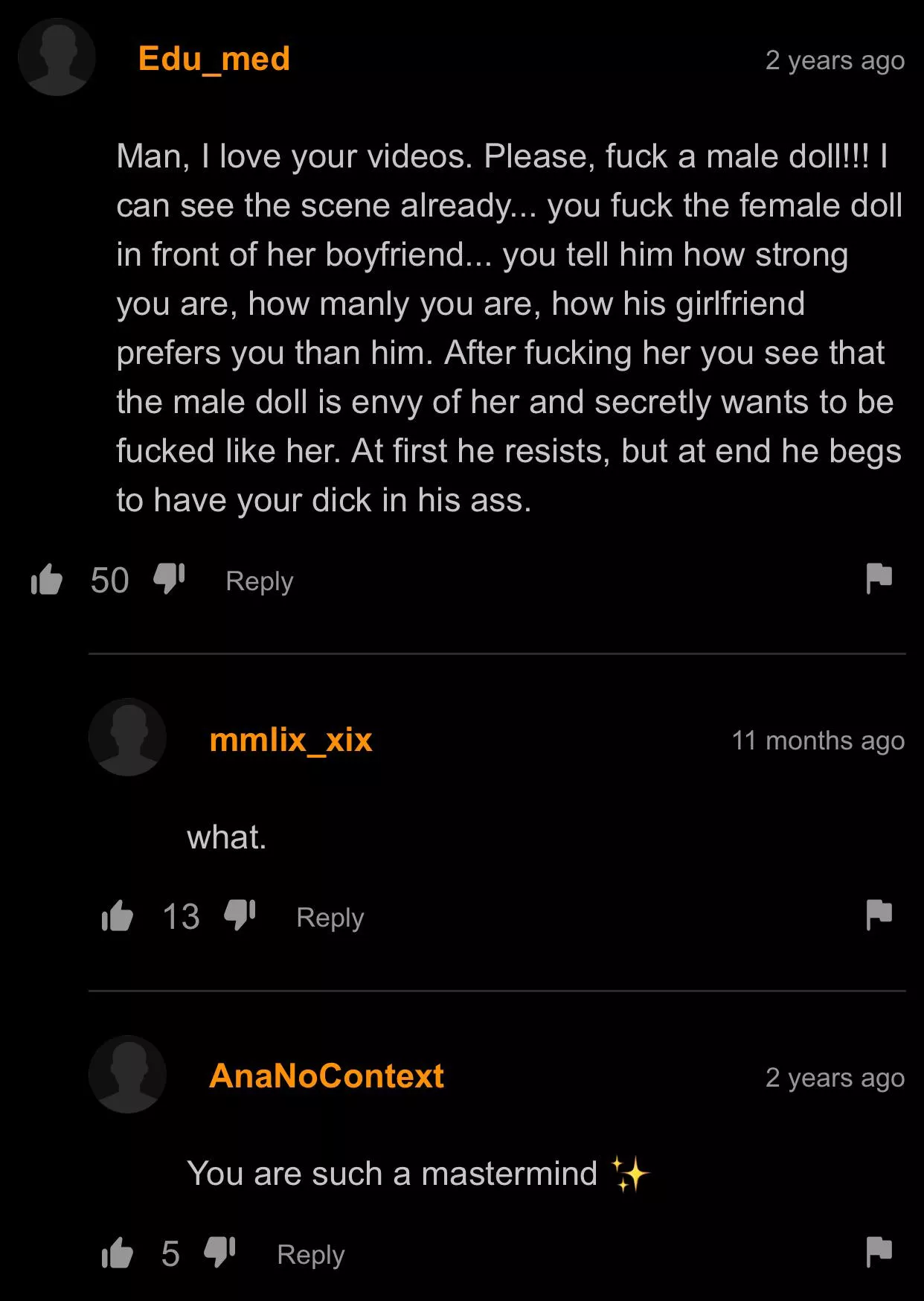The height and width of the screenshot is (1301, 924).
Task: Click mmlix_xix's profile avatar
Action: coord(127,738)
